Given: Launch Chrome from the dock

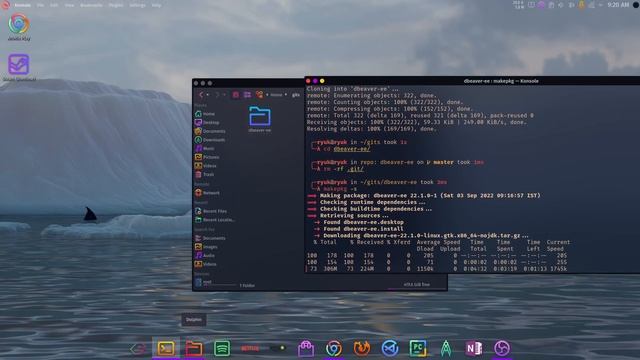Looking at the screenshot, I should 334,348.
